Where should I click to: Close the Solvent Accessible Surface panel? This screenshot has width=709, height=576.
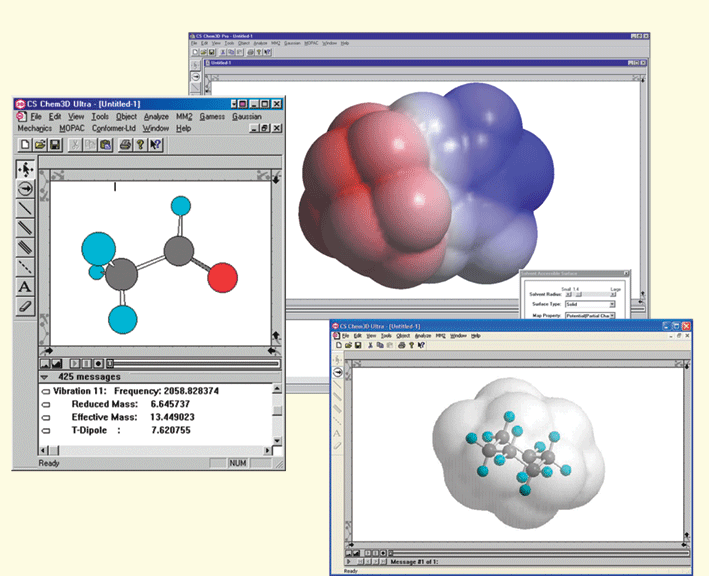click(x=626, y=273)
